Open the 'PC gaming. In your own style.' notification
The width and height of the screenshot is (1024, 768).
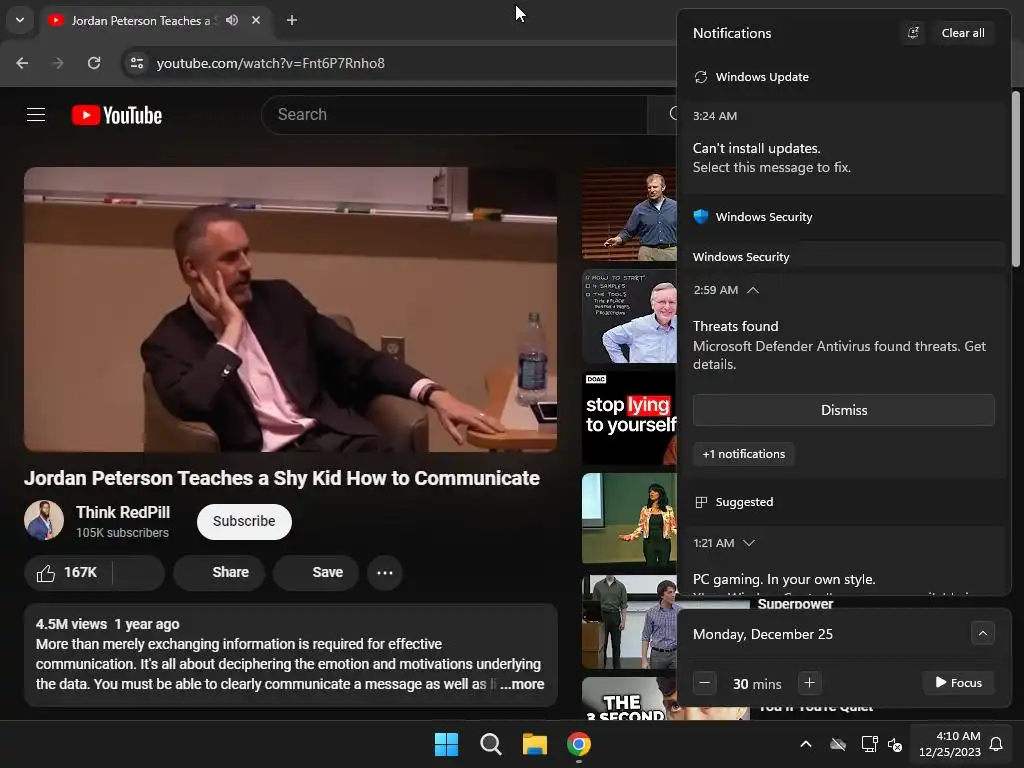(x=784, y=579)
